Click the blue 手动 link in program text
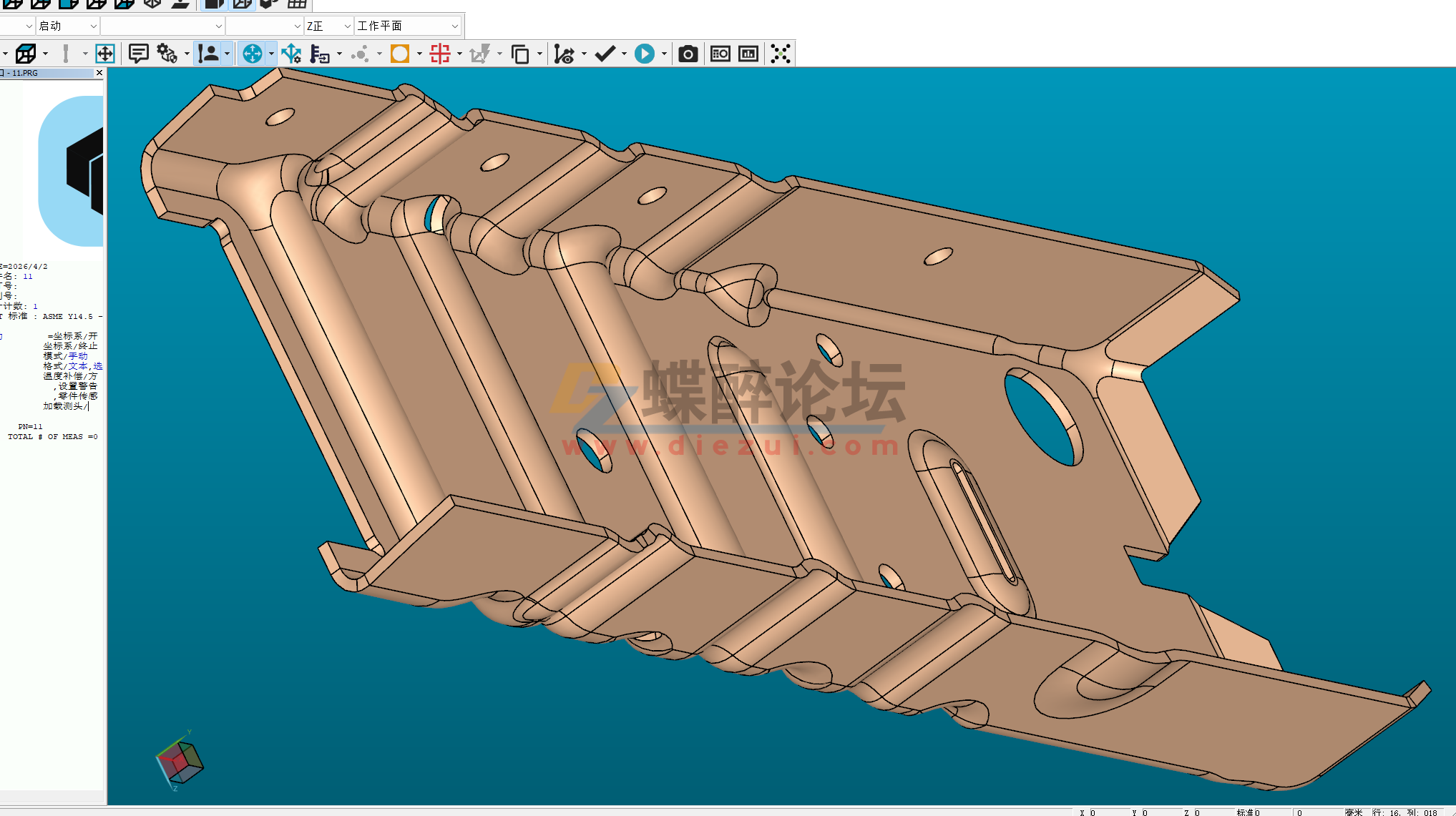This screenshot has height=816, width=1456. coord(78,355)
